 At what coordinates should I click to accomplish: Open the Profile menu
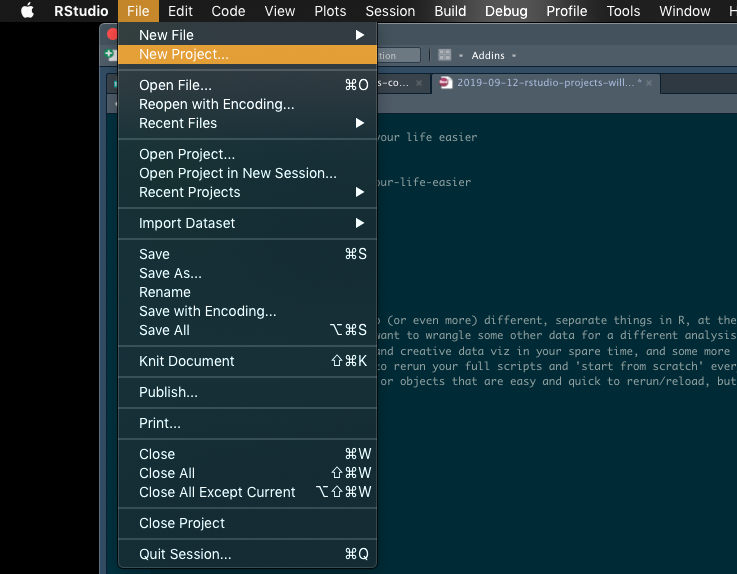pyautogui.click(x=566, y=11)
